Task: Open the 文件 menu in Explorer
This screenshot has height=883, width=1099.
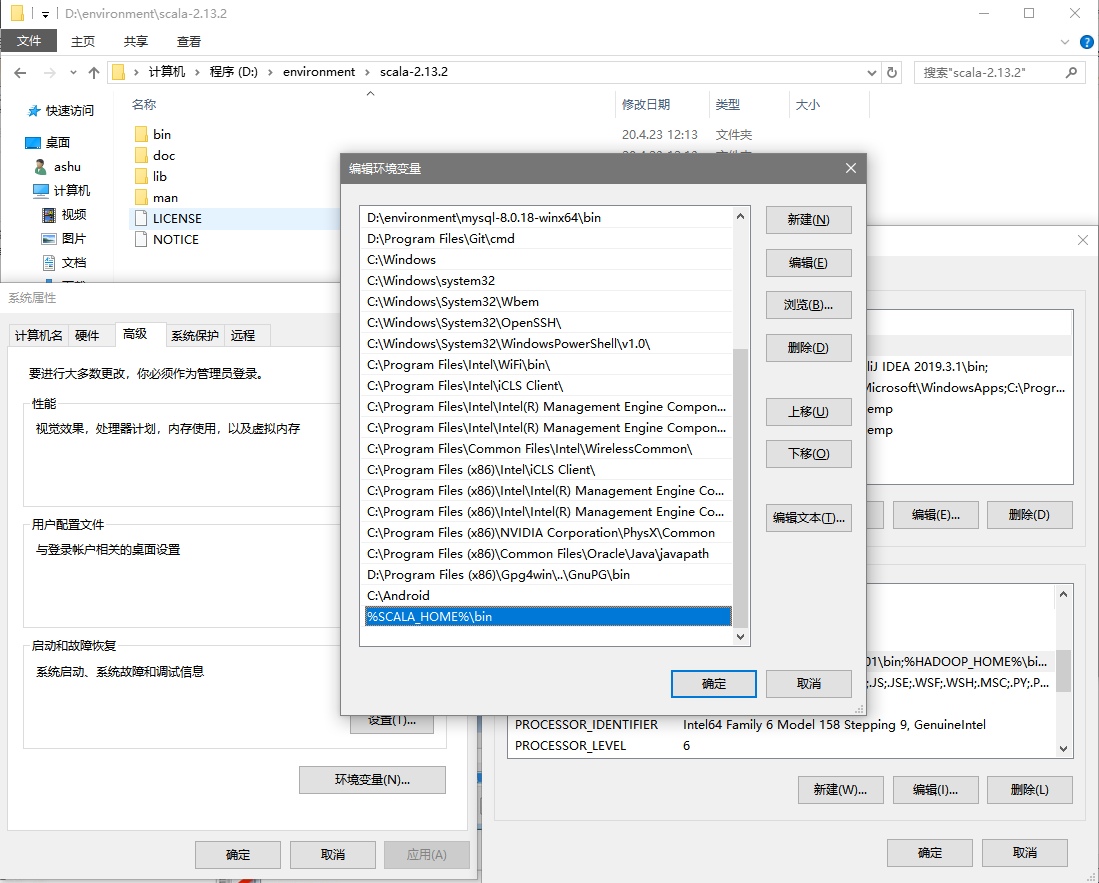Action: [x=29, y=41]
